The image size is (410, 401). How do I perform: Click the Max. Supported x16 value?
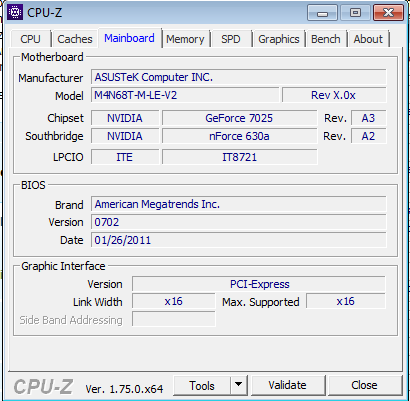pos(346,301)
